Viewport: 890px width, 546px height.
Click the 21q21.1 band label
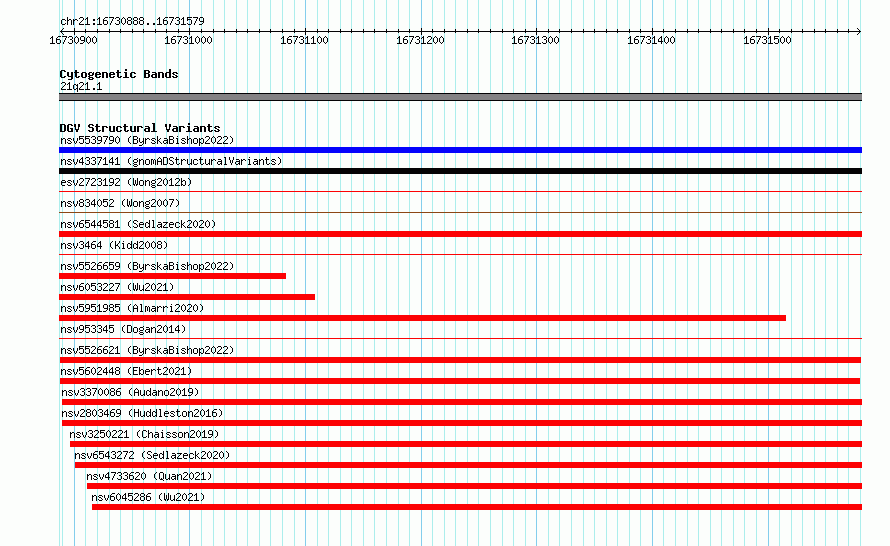tap(81, 86)
